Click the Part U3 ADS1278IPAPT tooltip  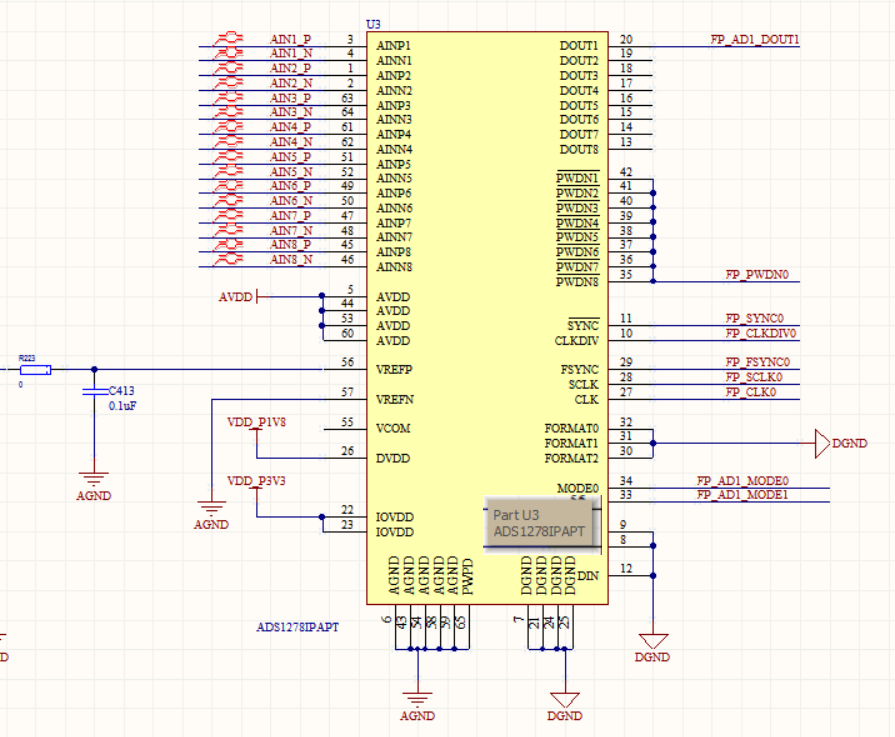pyautogui.click(x=542, y=523)
